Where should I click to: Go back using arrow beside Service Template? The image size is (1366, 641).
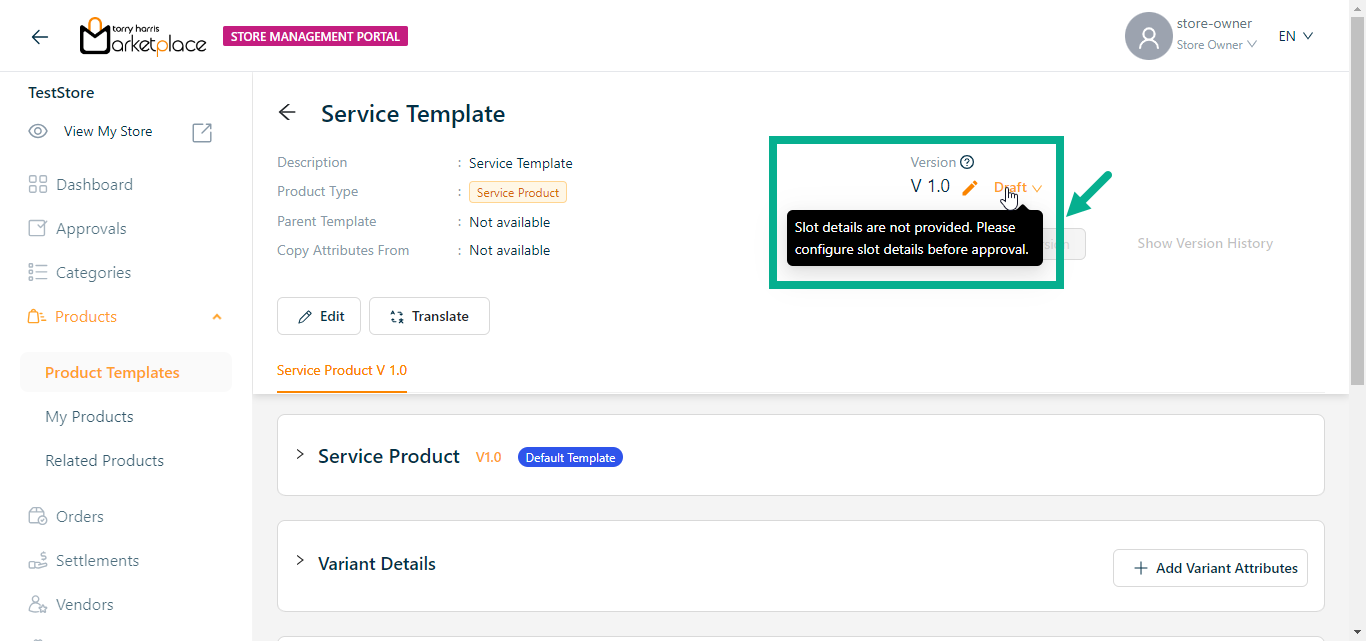287,113
